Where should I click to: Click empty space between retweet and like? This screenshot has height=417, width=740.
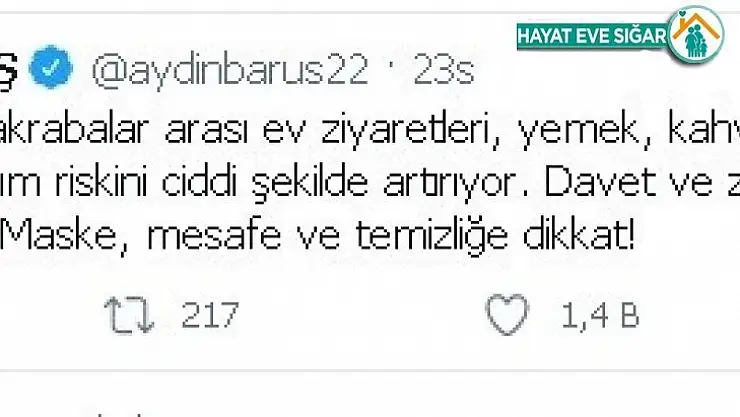pos(359,315)
